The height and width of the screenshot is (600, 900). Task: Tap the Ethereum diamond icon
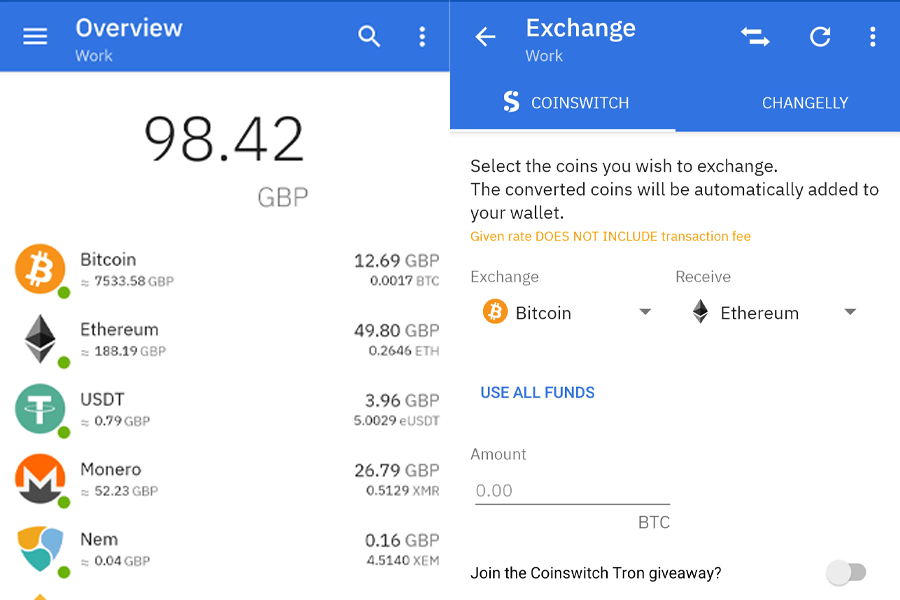point(41,339)
